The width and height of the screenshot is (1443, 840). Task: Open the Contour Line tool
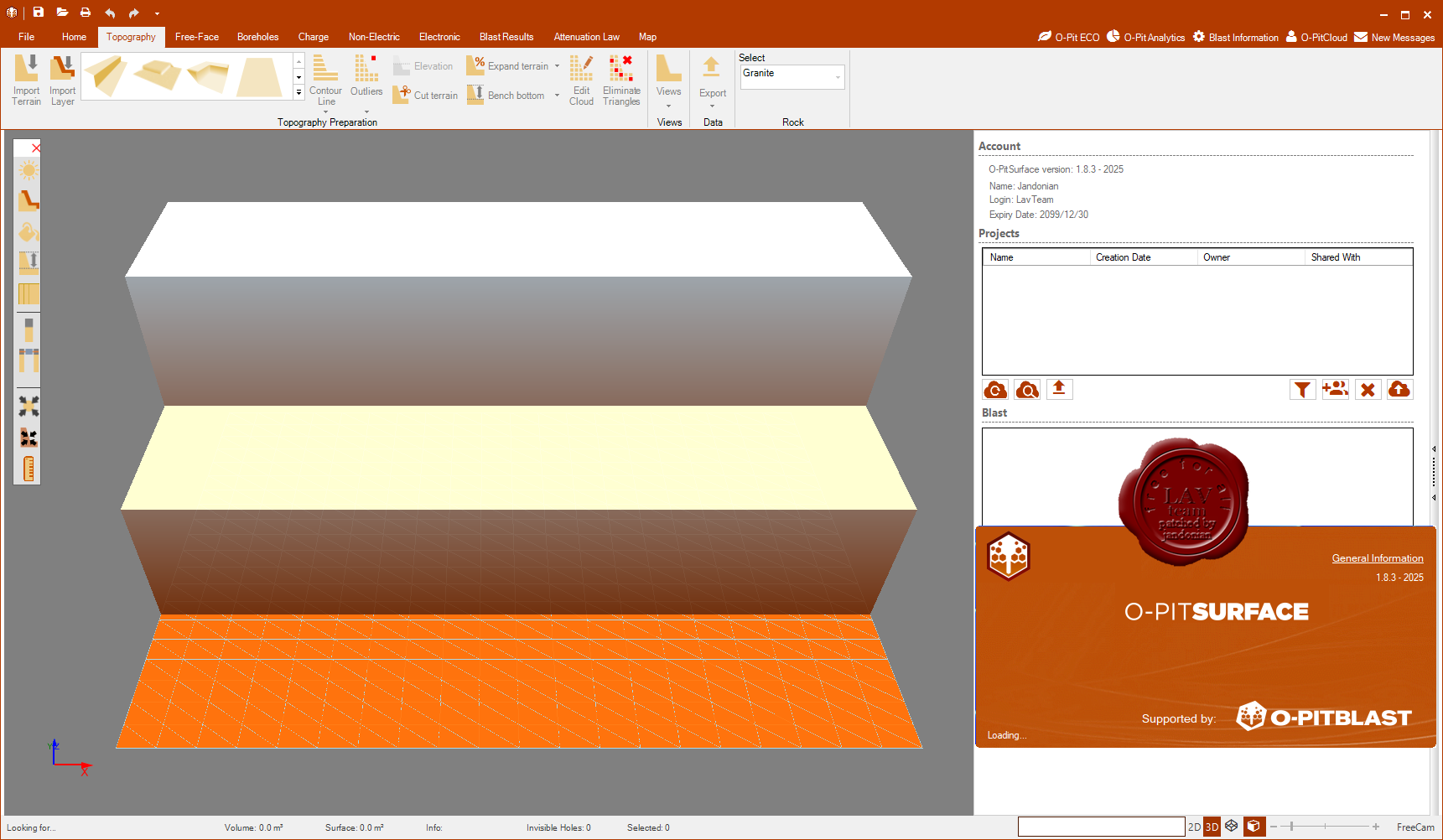coord(325,80)
